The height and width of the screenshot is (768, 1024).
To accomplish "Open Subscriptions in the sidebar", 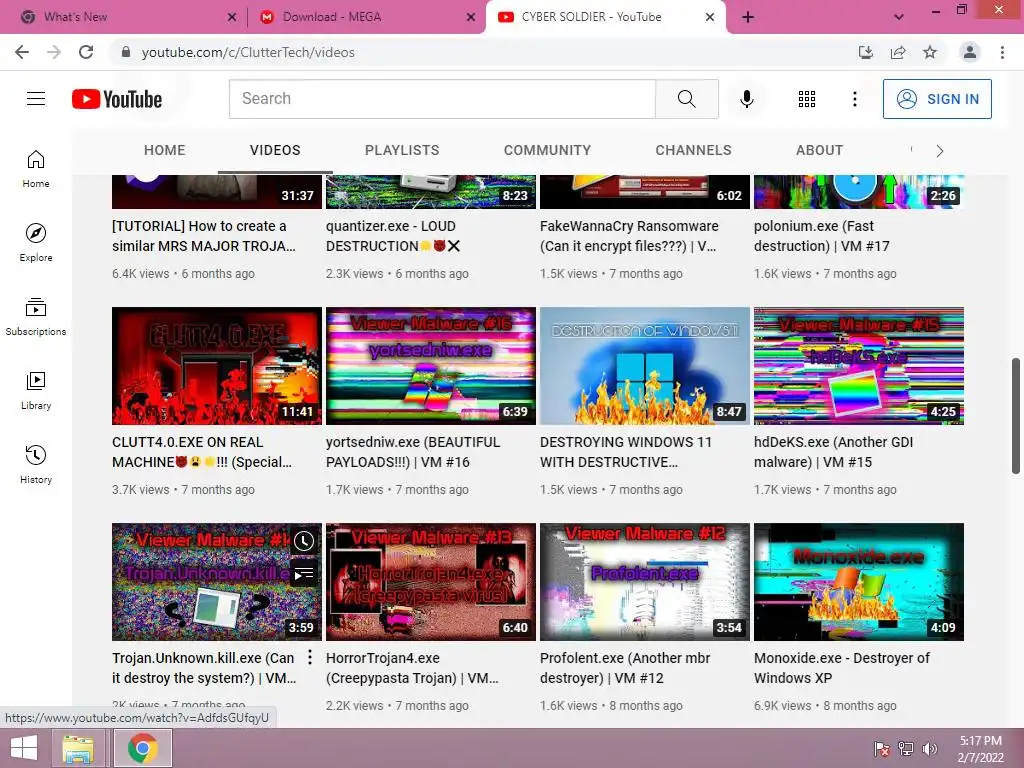I will [36, 317].
